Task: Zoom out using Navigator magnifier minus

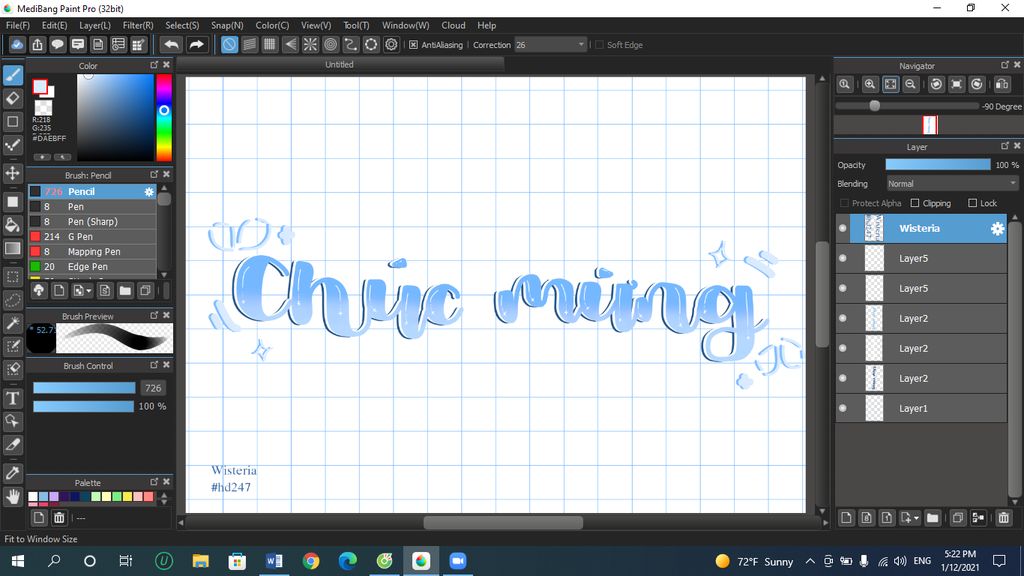Action: pos(910,84)
